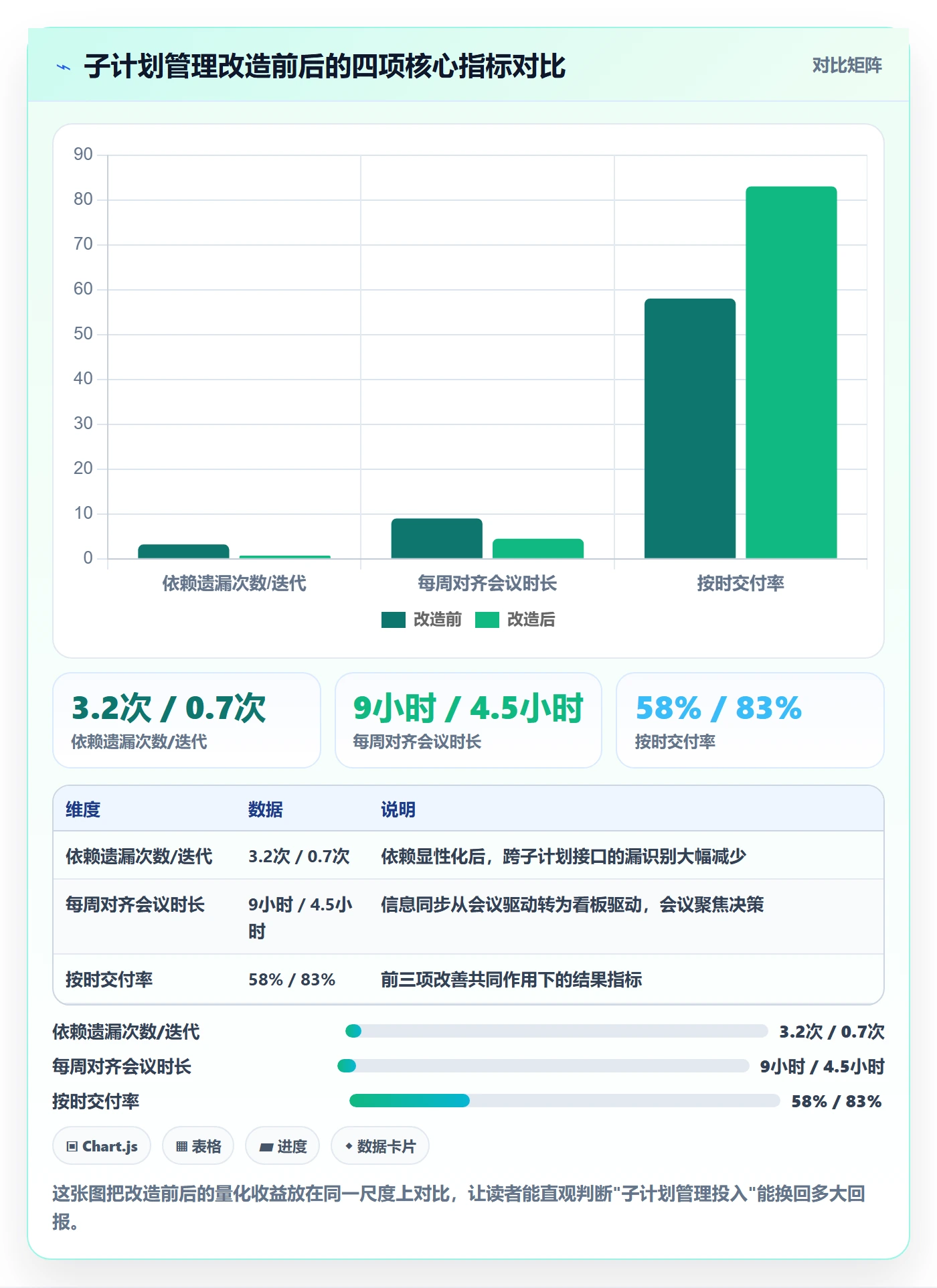This screenshot has height=1288, width=937.
Task: Select the table cell 58% / 83%
Action: 292,979
